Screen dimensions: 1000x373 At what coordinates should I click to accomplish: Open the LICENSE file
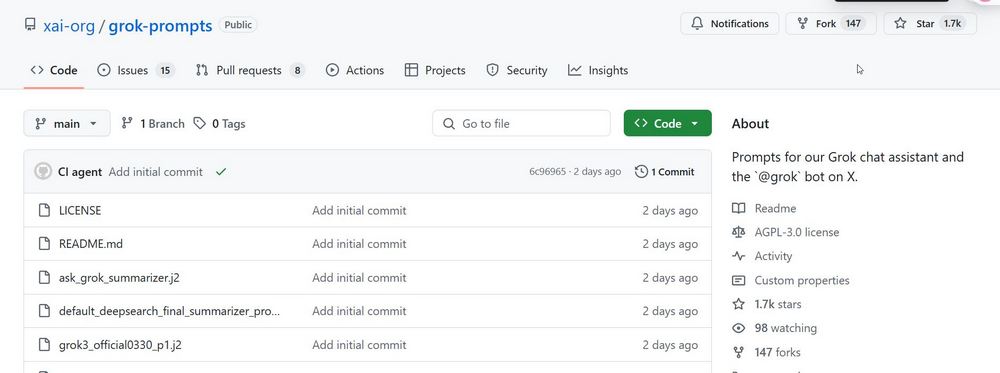(x=80, y=210)
